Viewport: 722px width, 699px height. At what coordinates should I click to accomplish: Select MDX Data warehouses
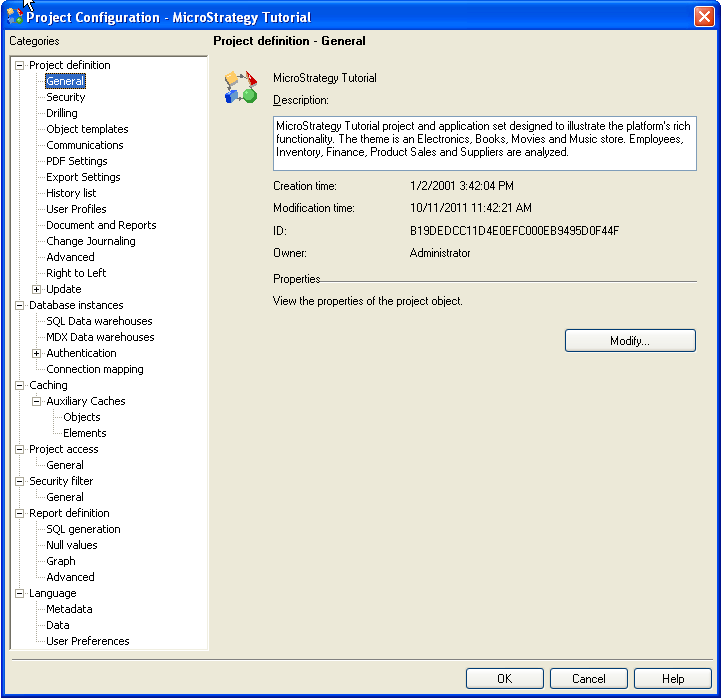[x=100, y=337]
